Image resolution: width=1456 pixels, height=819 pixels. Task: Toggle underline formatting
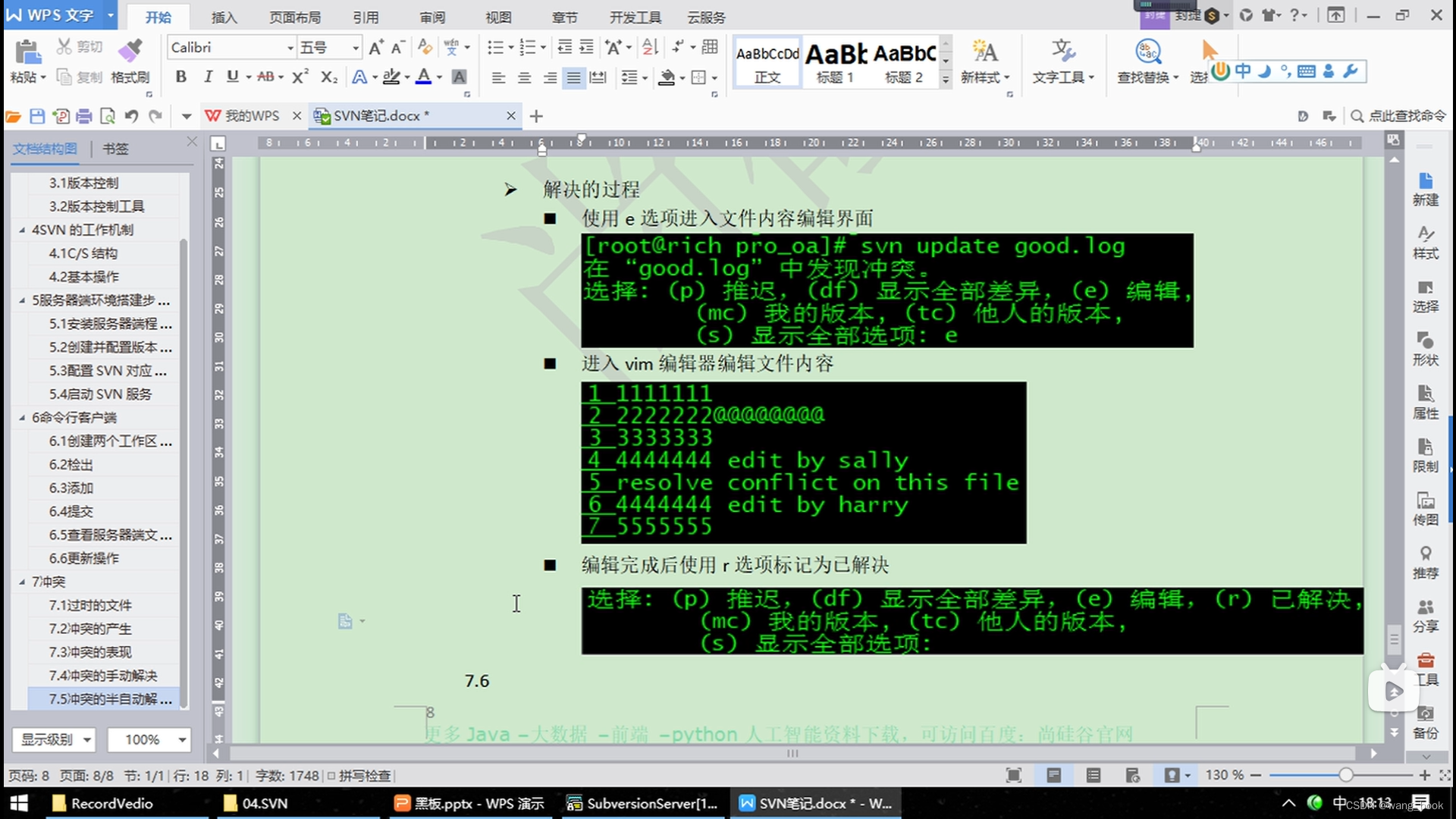pos(232,77)
